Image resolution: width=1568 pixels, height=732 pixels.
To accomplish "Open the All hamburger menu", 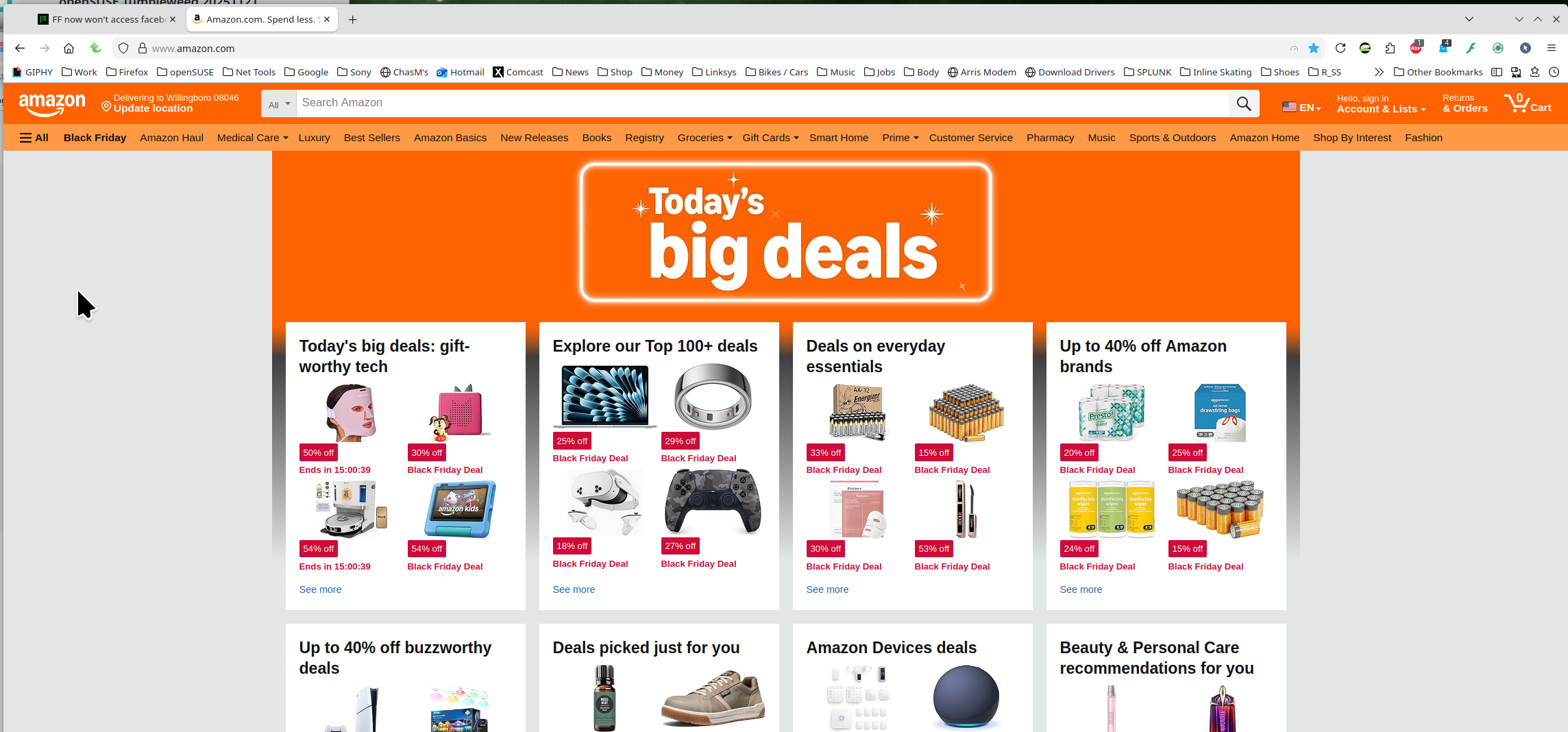I will (x=34, y=138).
